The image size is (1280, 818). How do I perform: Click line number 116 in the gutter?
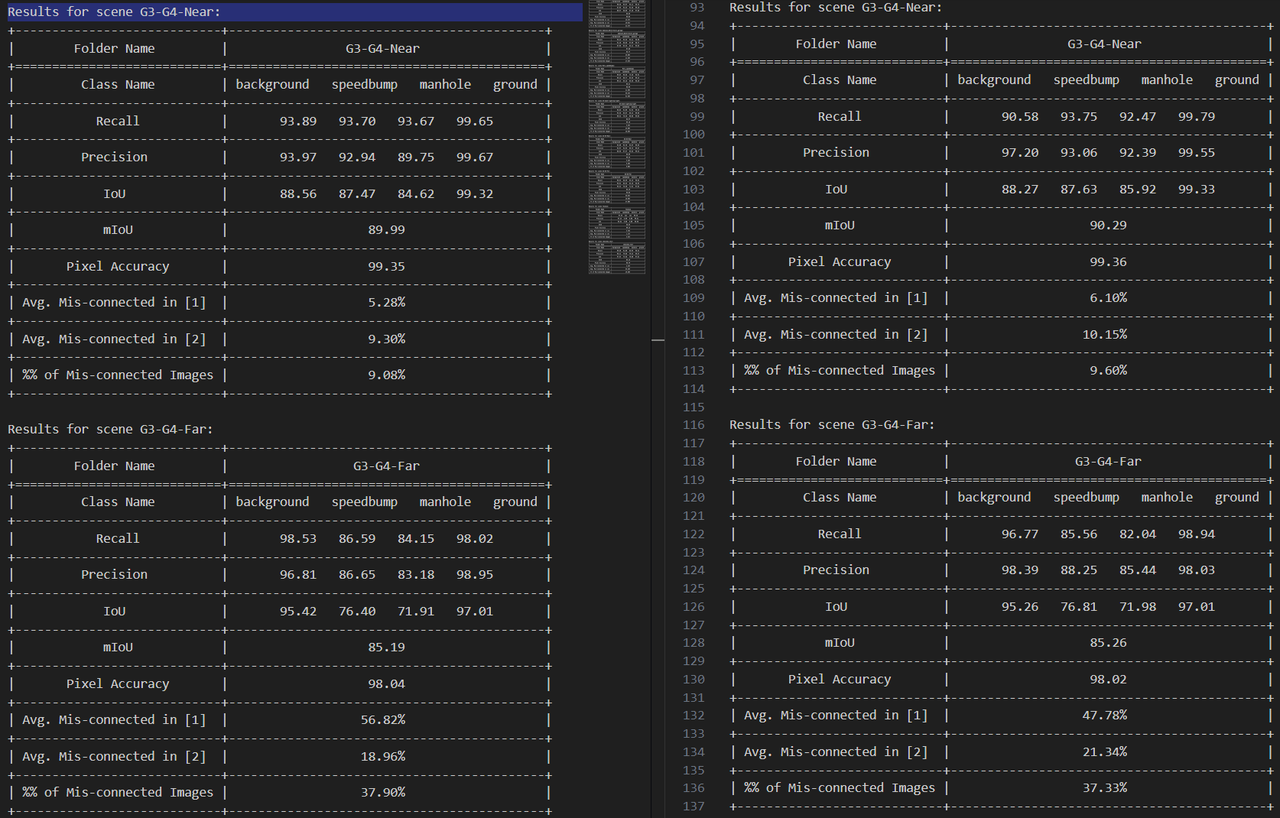[693, 425]
